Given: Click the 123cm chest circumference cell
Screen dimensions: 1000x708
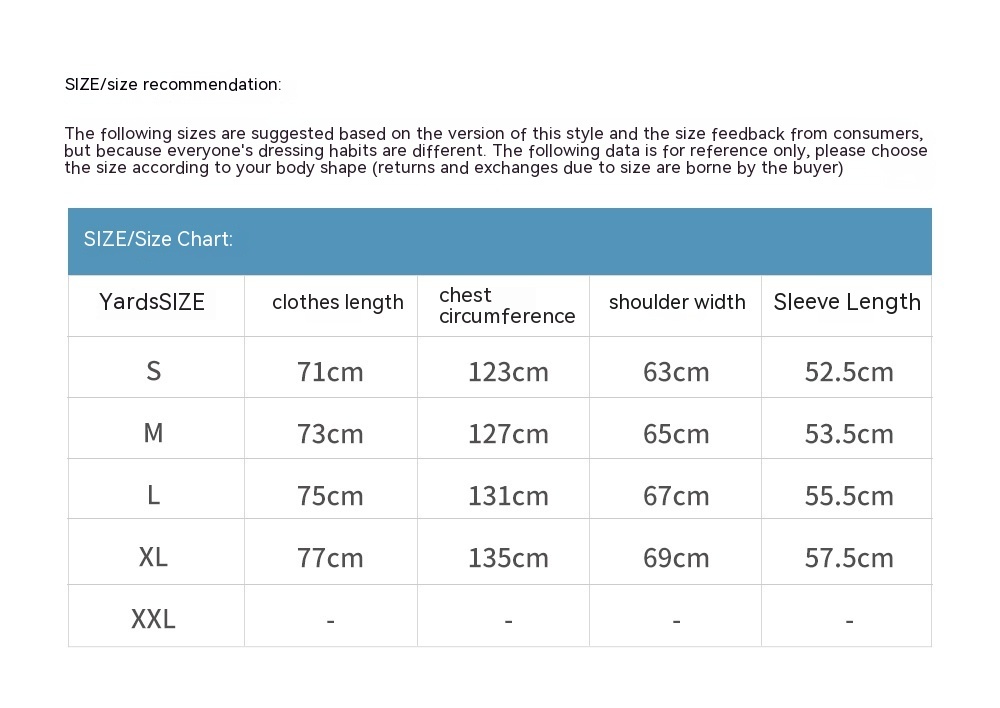Looking at the screenshot, I should [x=508, y=372].
